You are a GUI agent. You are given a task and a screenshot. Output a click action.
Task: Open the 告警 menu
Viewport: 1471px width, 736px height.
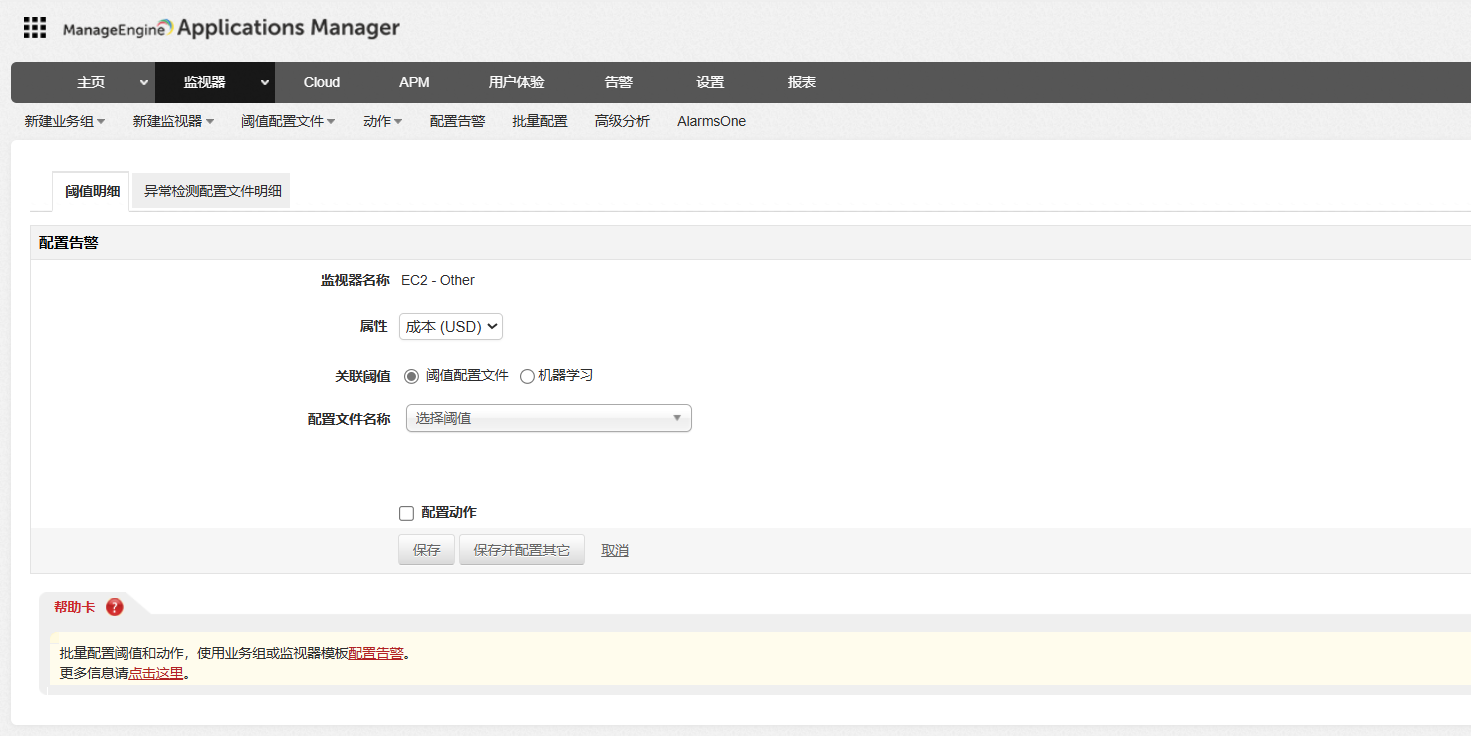pos(619,82)
